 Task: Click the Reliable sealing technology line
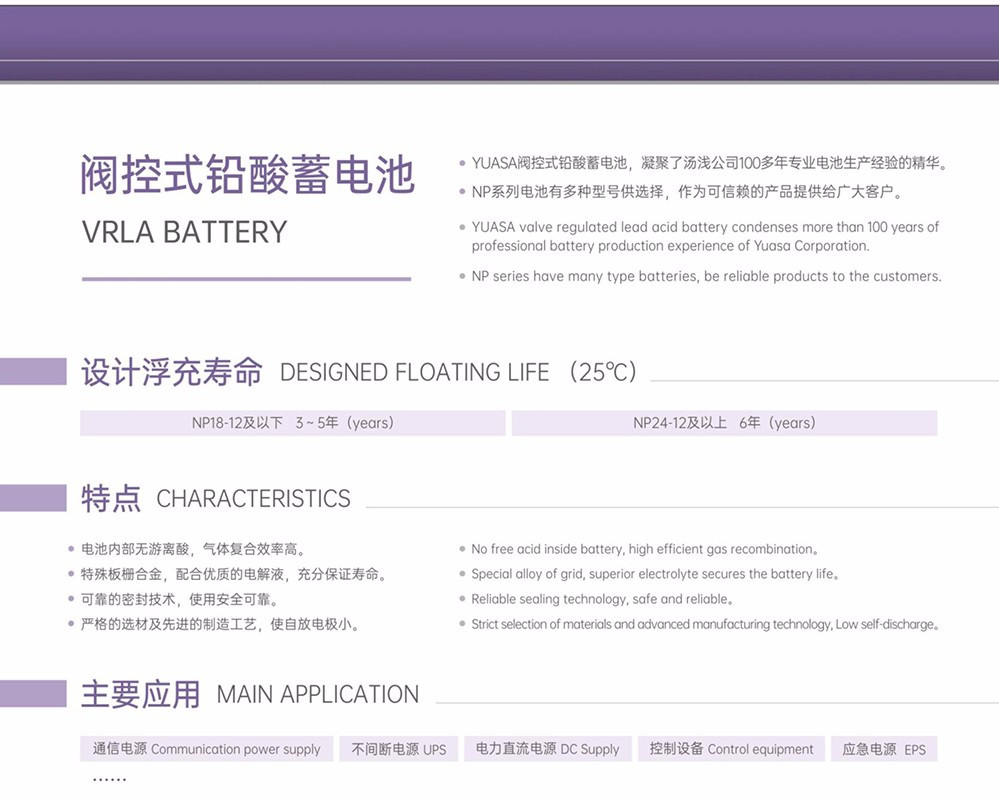(x=602, y=599)
